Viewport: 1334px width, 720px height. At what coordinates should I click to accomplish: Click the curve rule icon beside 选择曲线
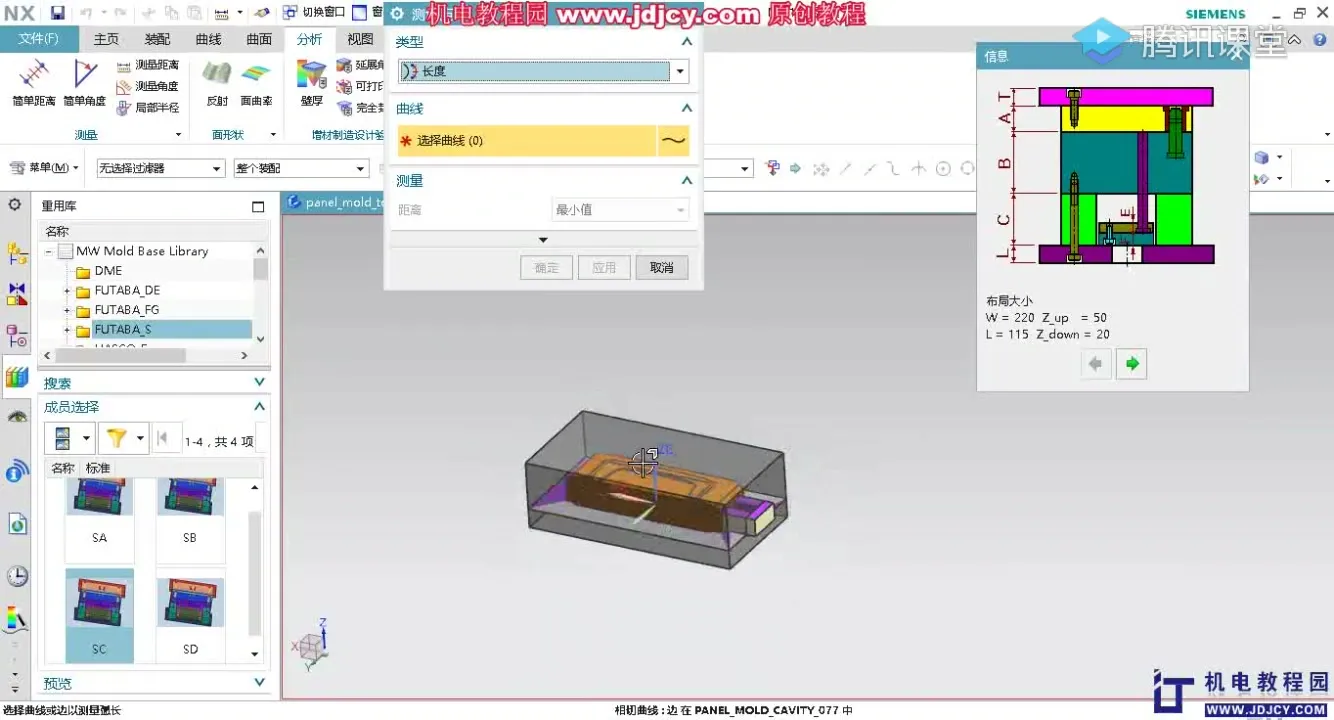(673, 142)
